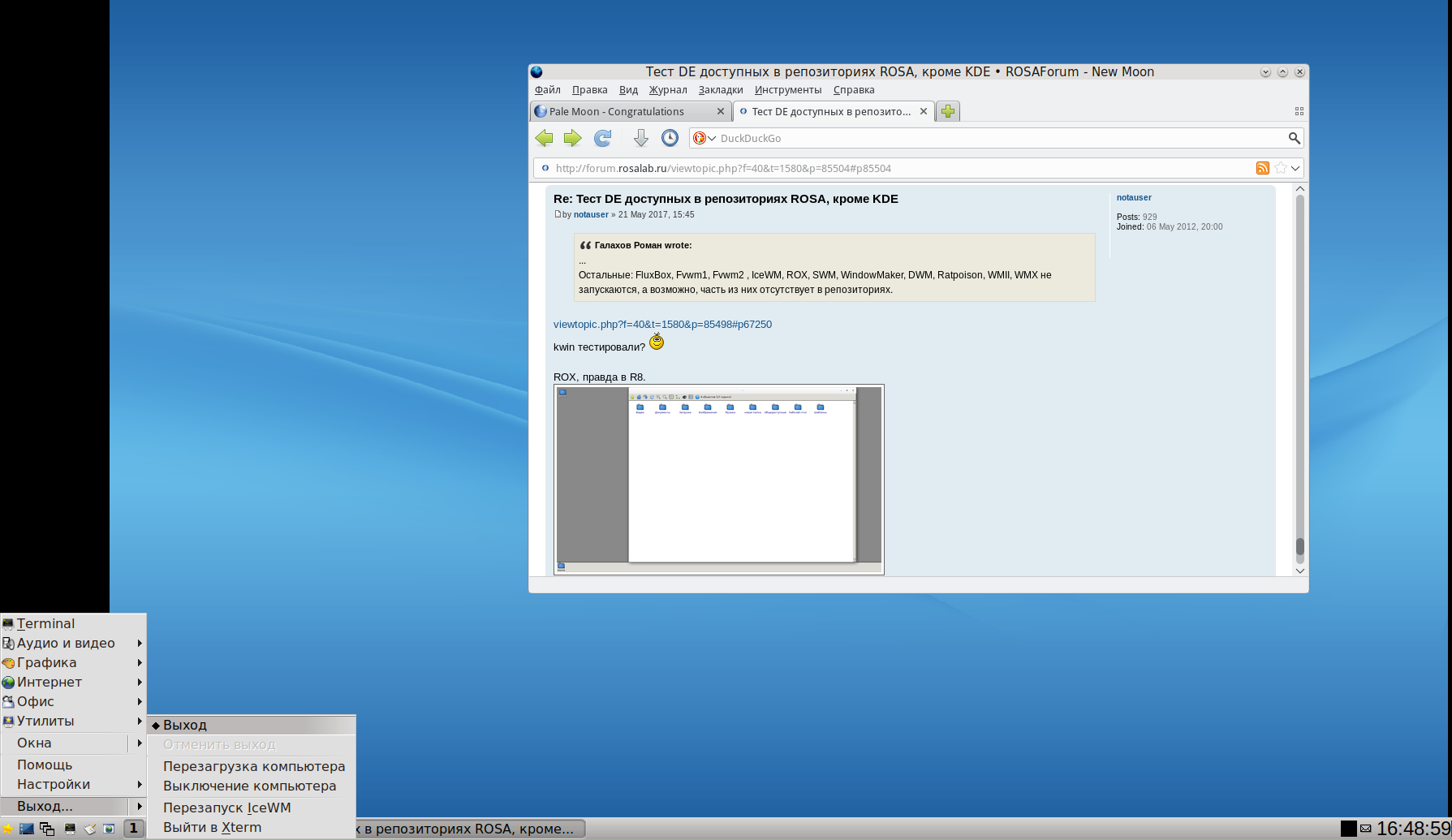
Task: Bookmark the page with the star icon
Action: [x=1280, y=168]
